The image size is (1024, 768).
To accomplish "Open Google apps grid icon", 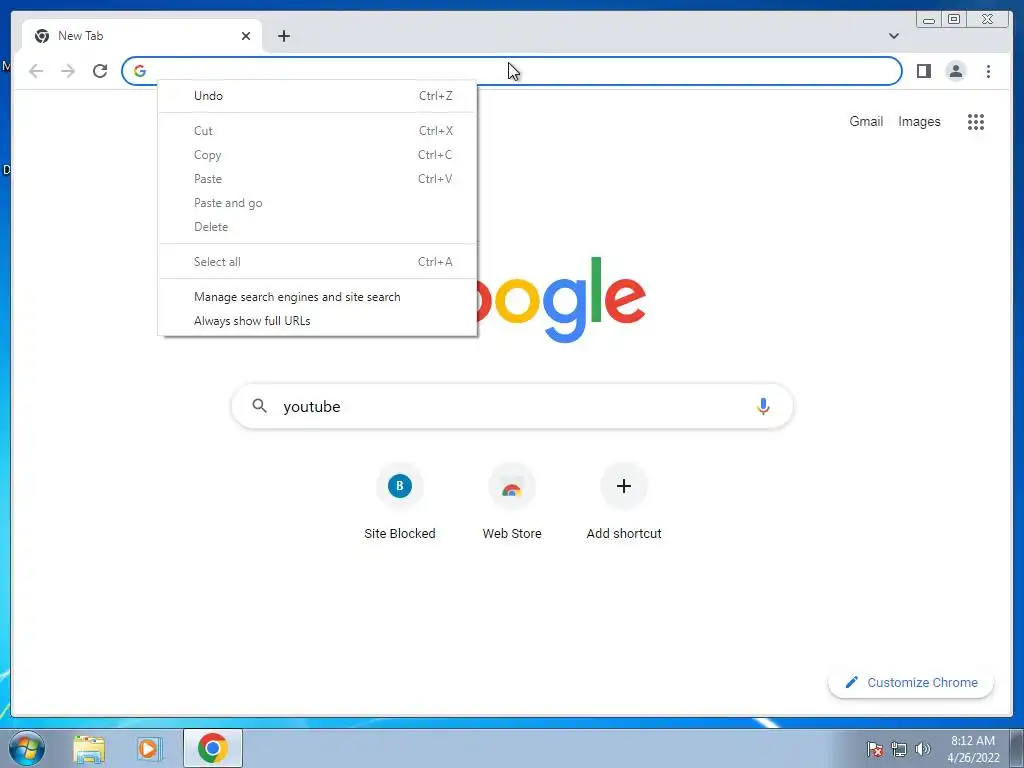I will point(976,121).
